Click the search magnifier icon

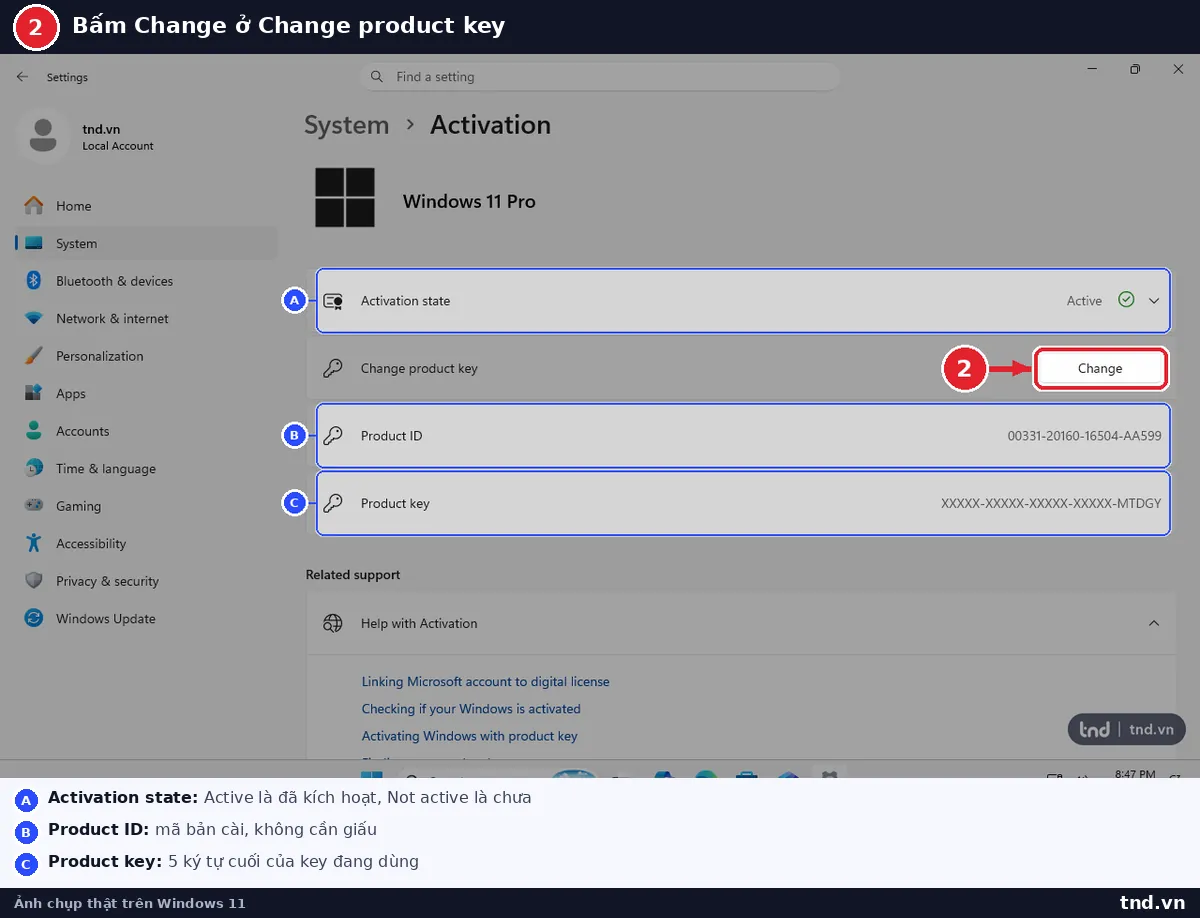377,77
